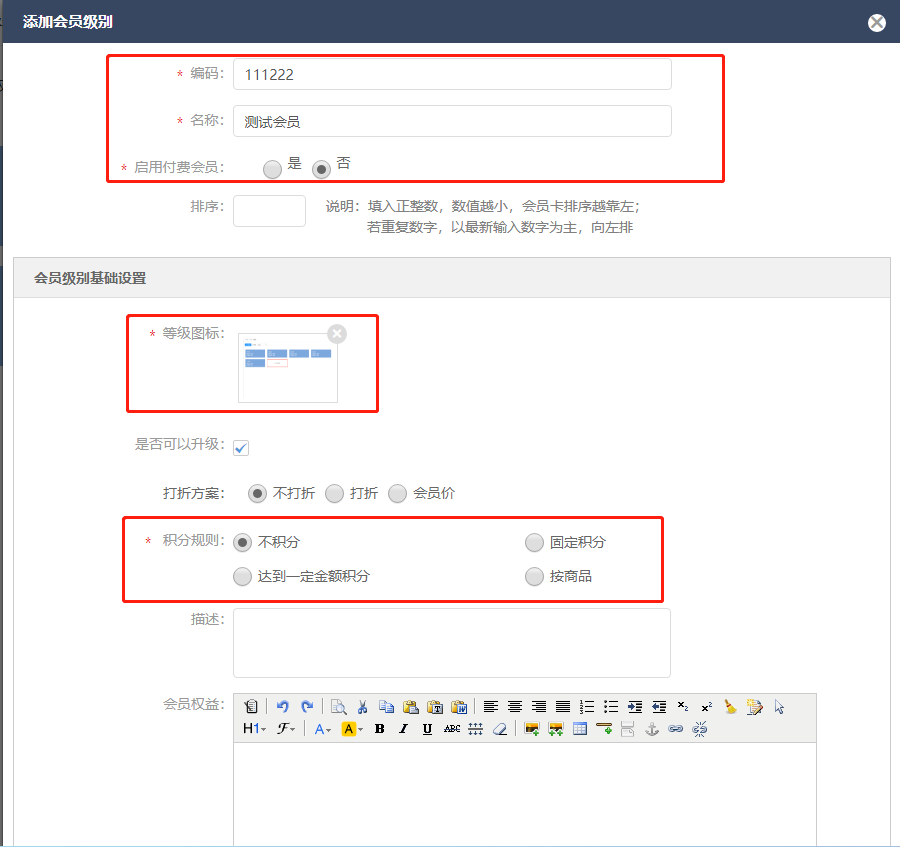Select 打折 discount option

pos(334,494)
